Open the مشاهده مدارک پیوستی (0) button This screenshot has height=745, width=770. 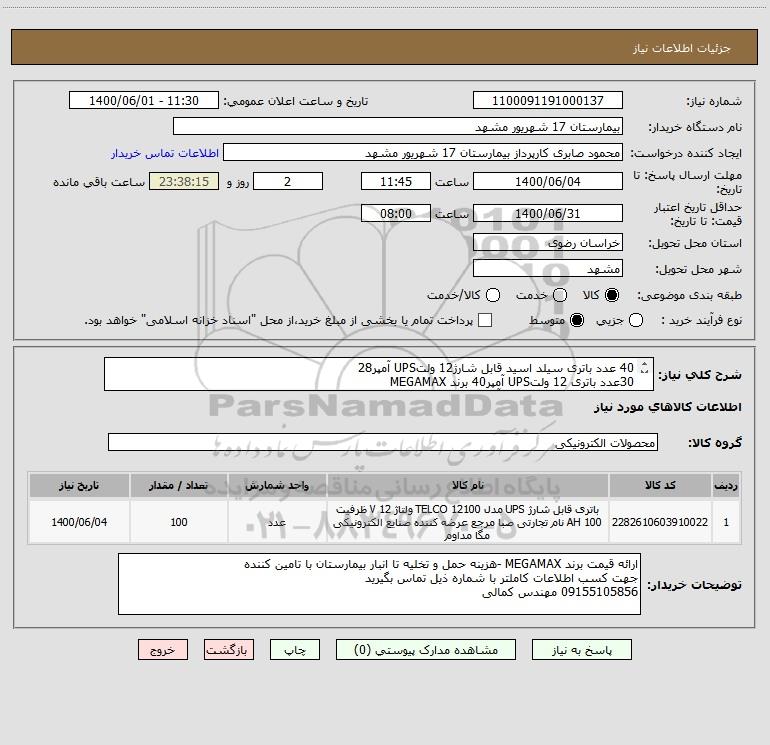click(426, 650)
